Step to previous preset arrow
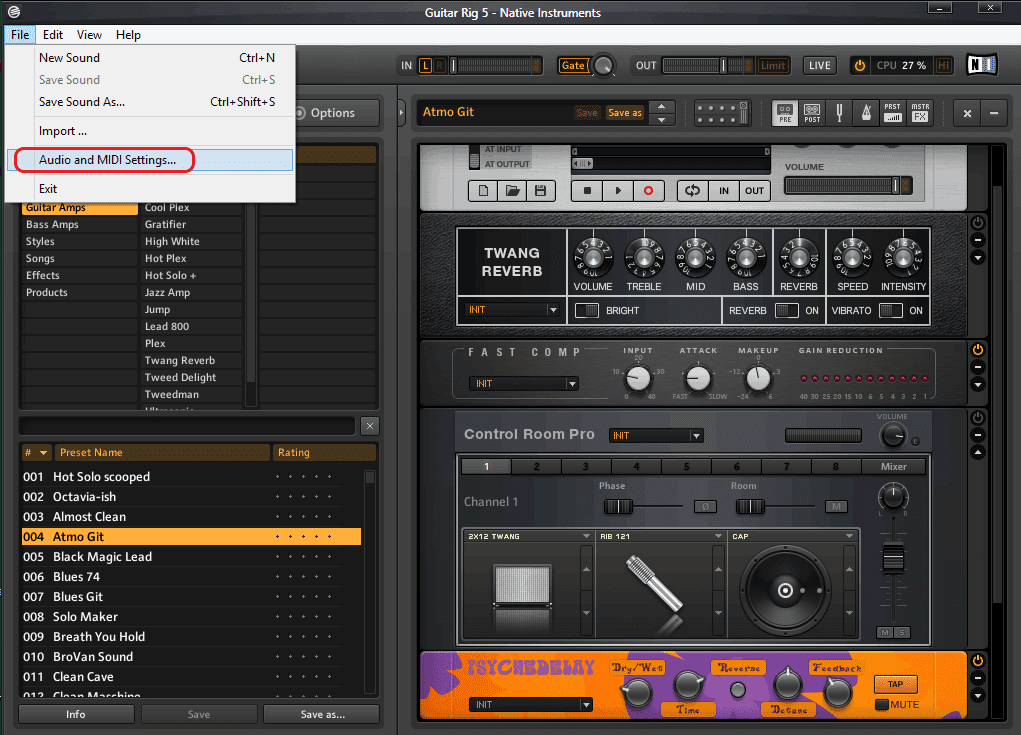Viewport: 1021px width, 735px height. coord(662,106)
